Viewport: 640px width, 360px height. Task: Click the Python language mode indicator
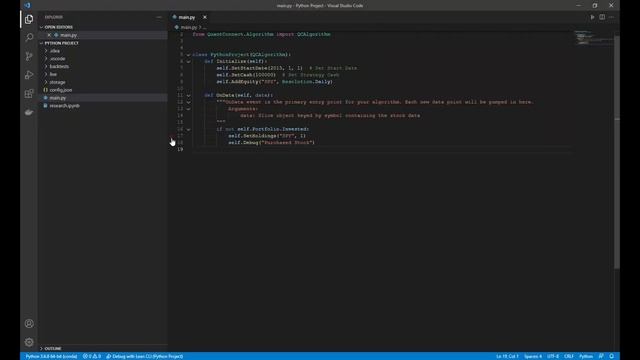point(586,356)
